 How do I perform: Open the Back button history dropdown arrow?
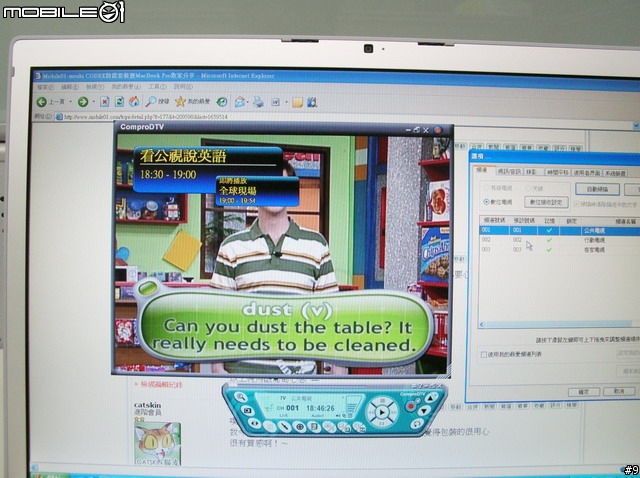(x=71, y=102)
